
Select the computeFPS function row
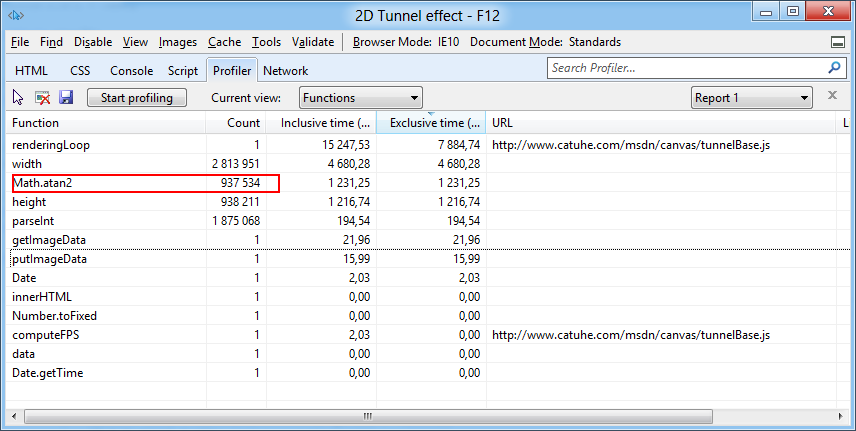pyautogui.click(x=427, y=335)
